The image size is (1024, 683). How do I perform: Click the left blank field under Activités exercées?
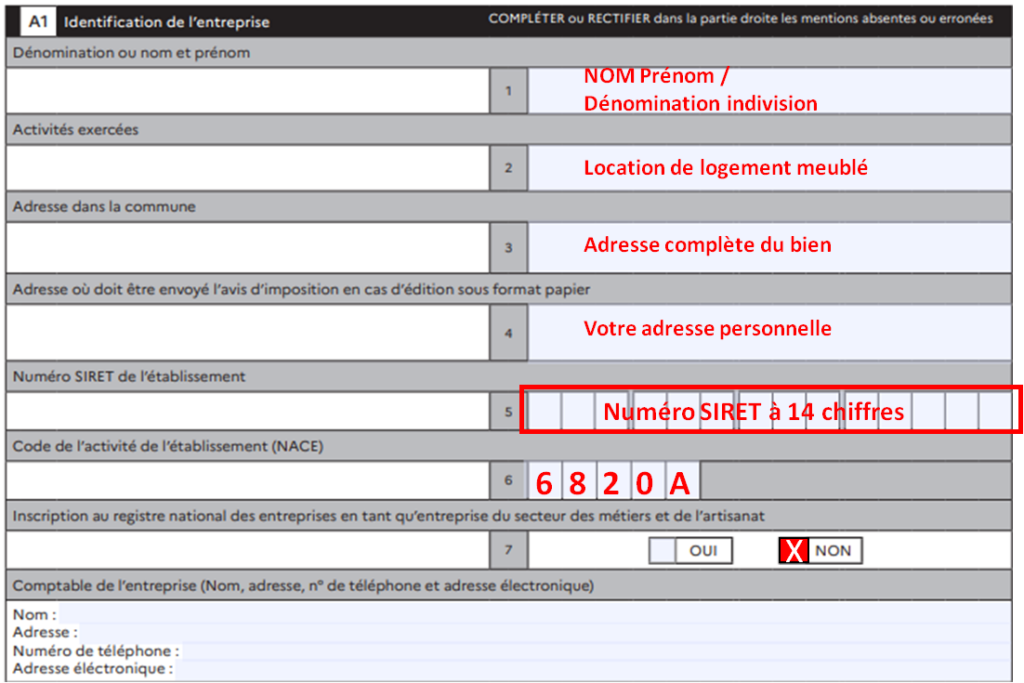(247, 168)
